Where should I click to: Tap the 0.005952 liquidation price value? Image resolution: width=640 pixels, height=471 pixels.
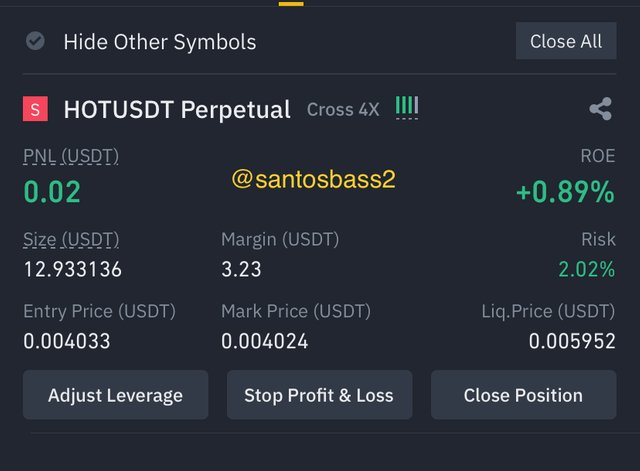pos(572,341)
